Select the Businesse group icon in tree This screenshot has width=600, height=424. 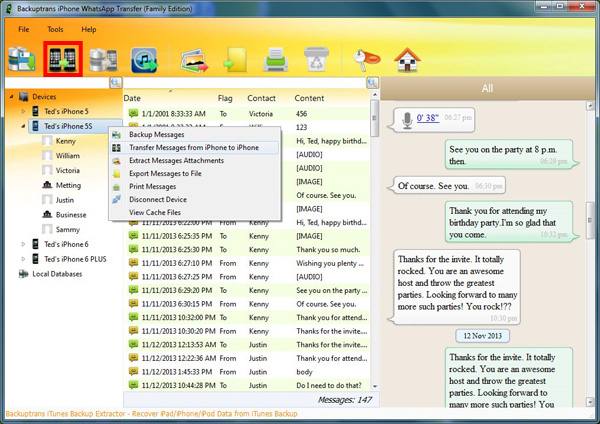[x=47, y=214]
